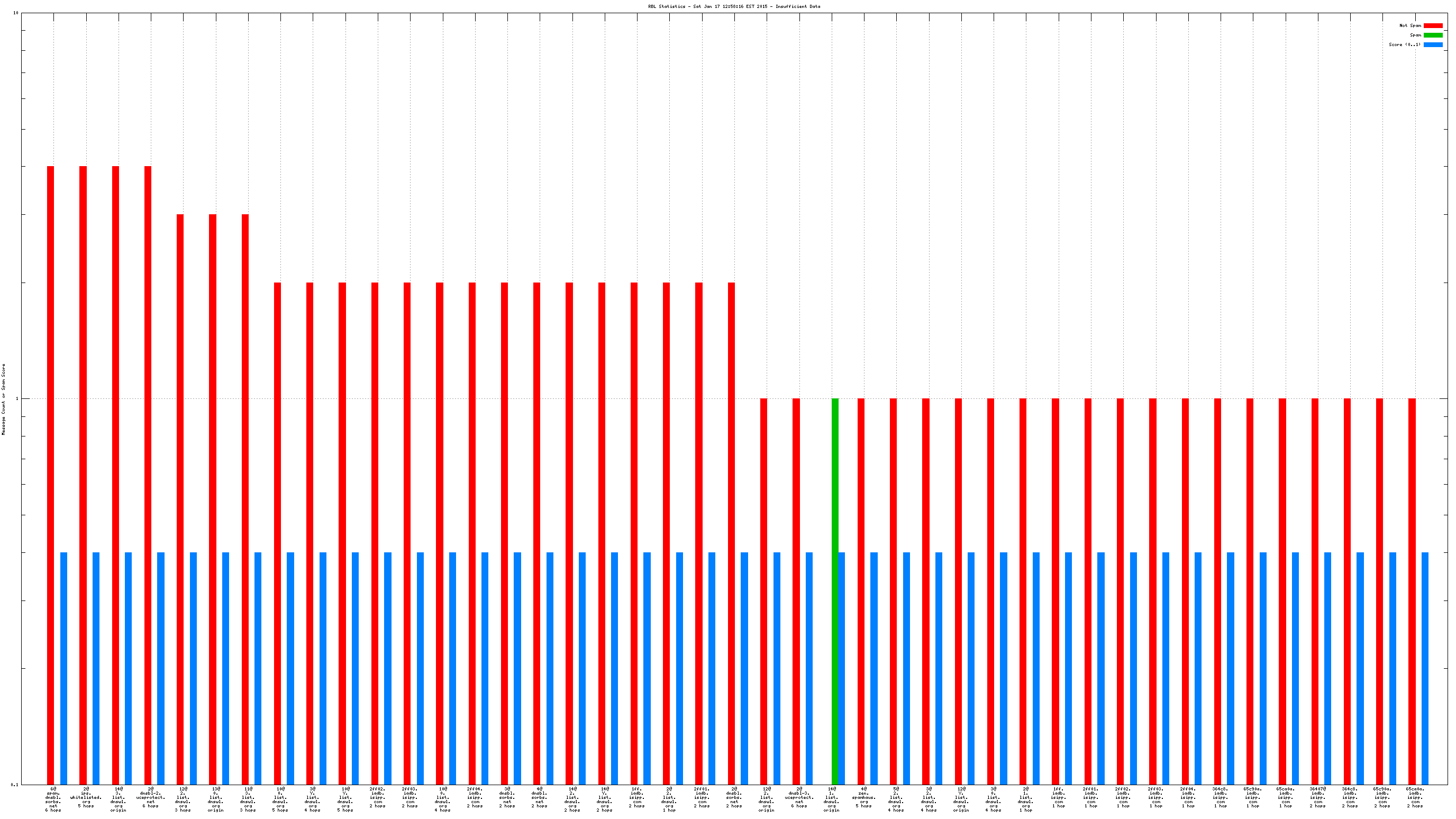Click the green Spam legend swatch
The image size is (1456, 819).
[x=1432, y=35]
